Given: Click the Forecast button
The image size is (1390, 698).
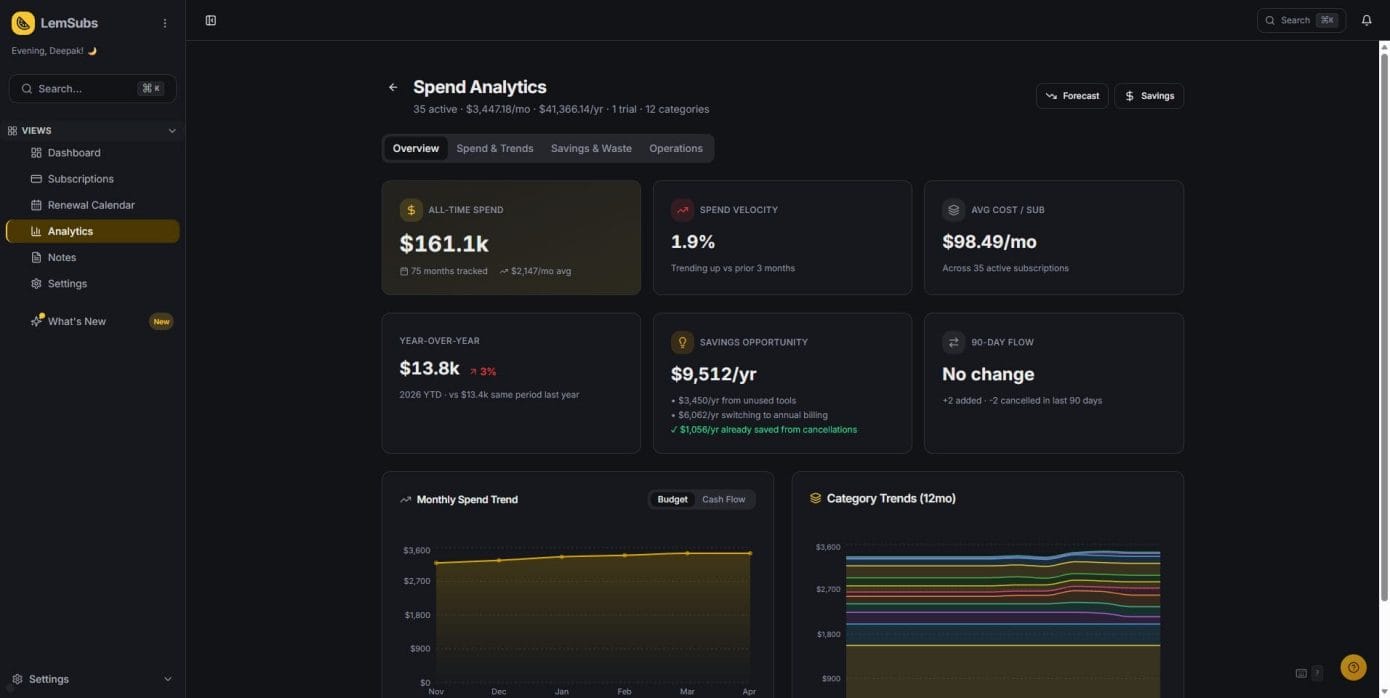Looking at the screenshot, I should point(1072,96).
